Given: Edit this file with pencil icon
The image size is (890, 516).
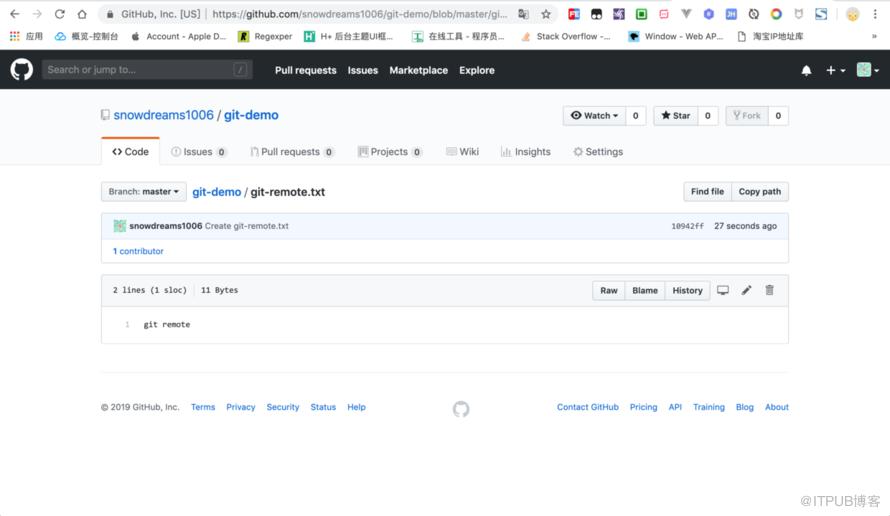Looking at the screenshot, I should pyautogui.click(x=746, y=290).
